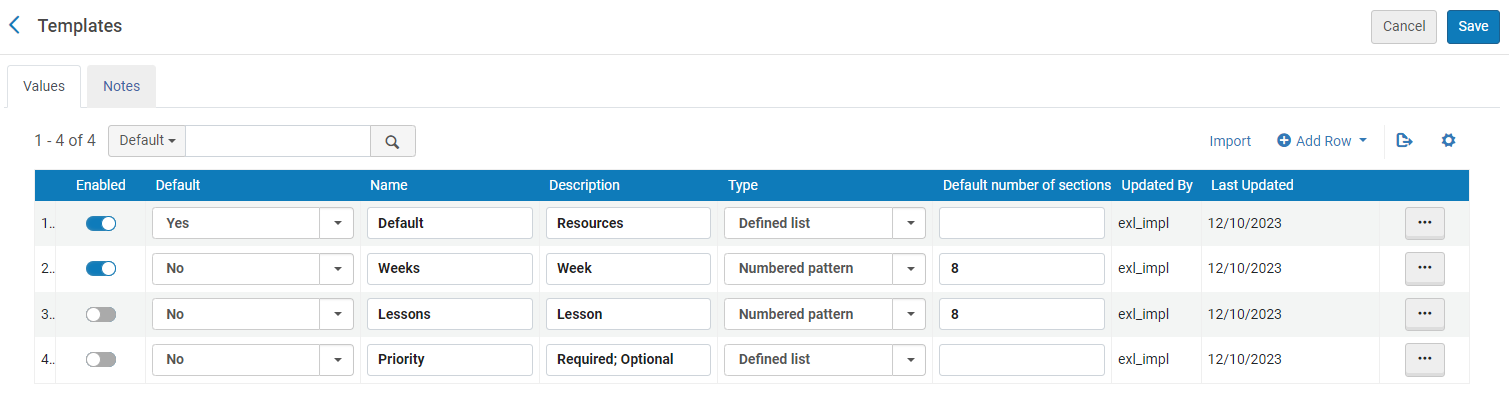Click exl_impl in the Priority row
Viewport: 1509px width, 395px height.
pyautogui.click(x=1143, y=359)
